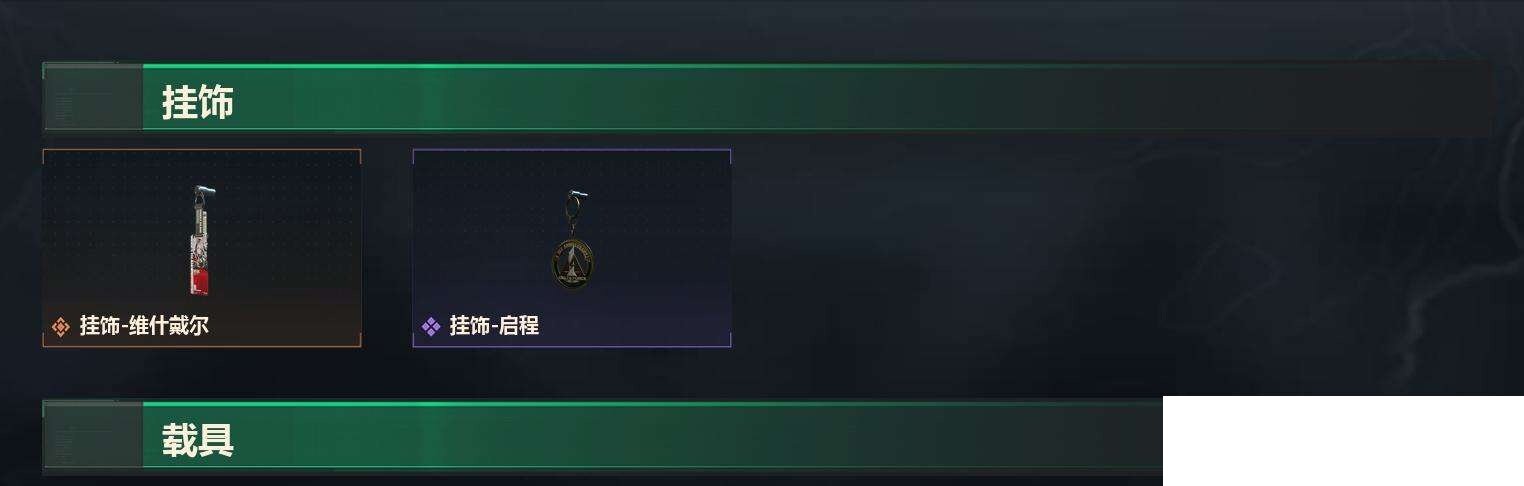Click the 挂饰-维什戴尔 name label

tap(144, 326)
